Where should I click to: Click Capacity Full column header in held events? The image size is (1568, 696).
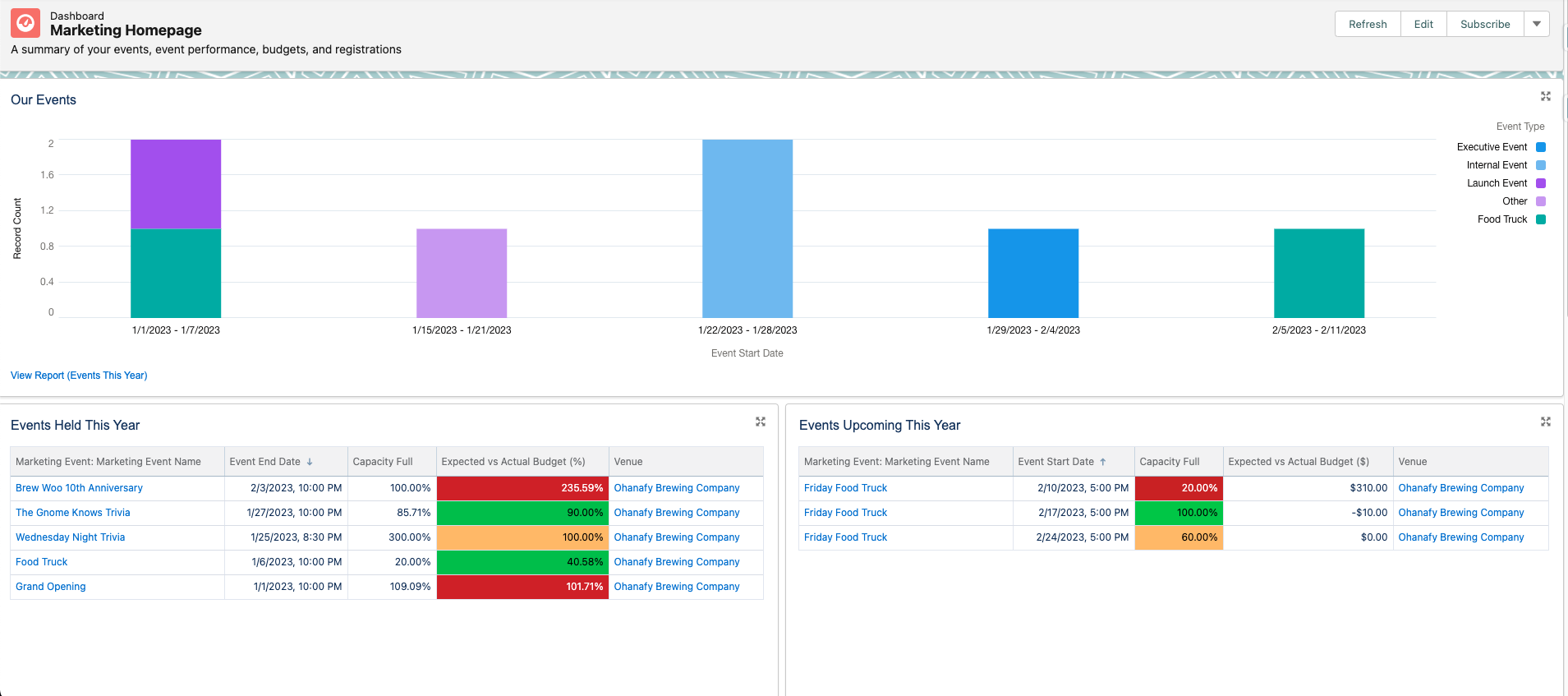click(x=383, y=462)
